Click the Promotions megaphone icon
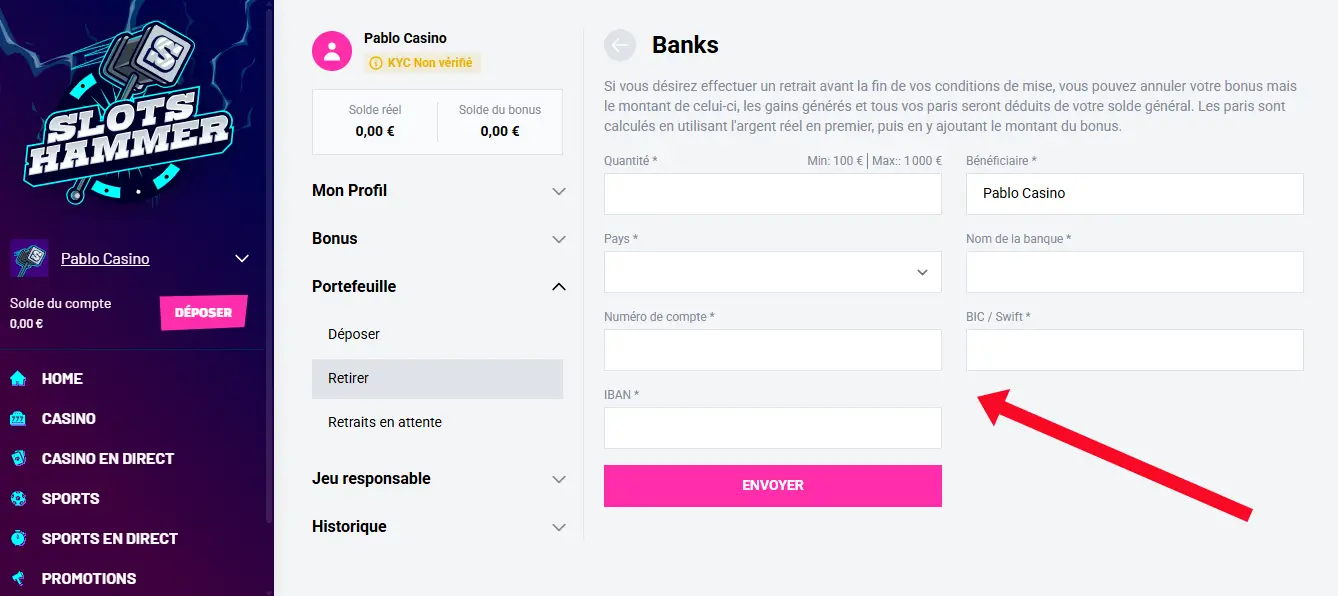This screenshot has height=596, width=1338. [x=18, y=578]
